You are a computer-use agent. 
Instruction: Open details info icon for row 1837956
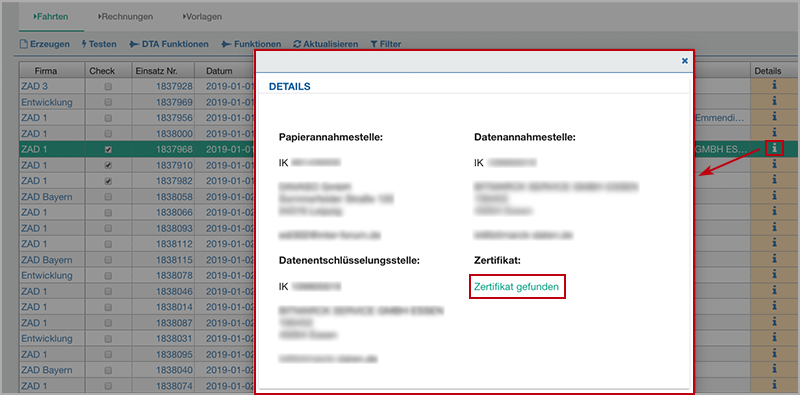(774, 117)
